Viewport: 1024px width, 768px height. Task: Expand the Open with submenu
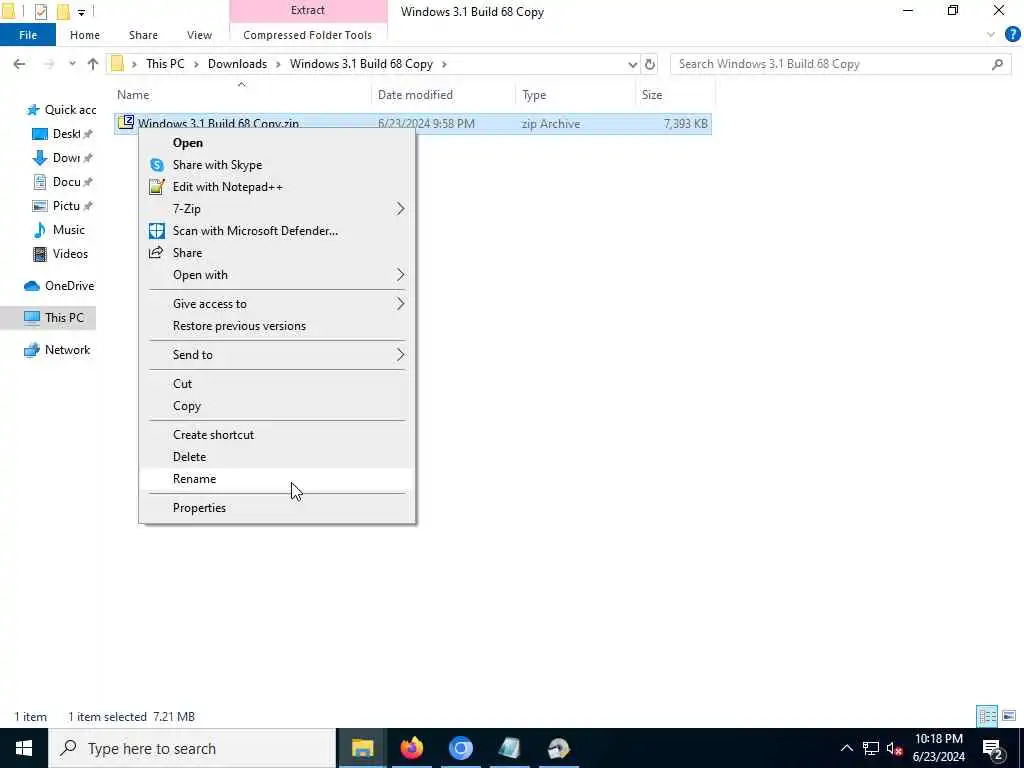point(276,275)
